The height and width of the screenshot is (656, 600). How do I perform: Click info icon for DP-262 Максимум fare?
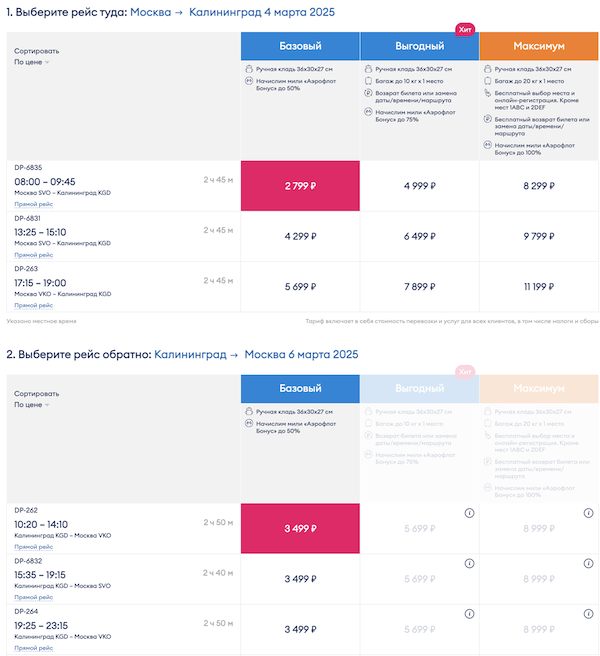pyautogui.click(x=589, y=513)
